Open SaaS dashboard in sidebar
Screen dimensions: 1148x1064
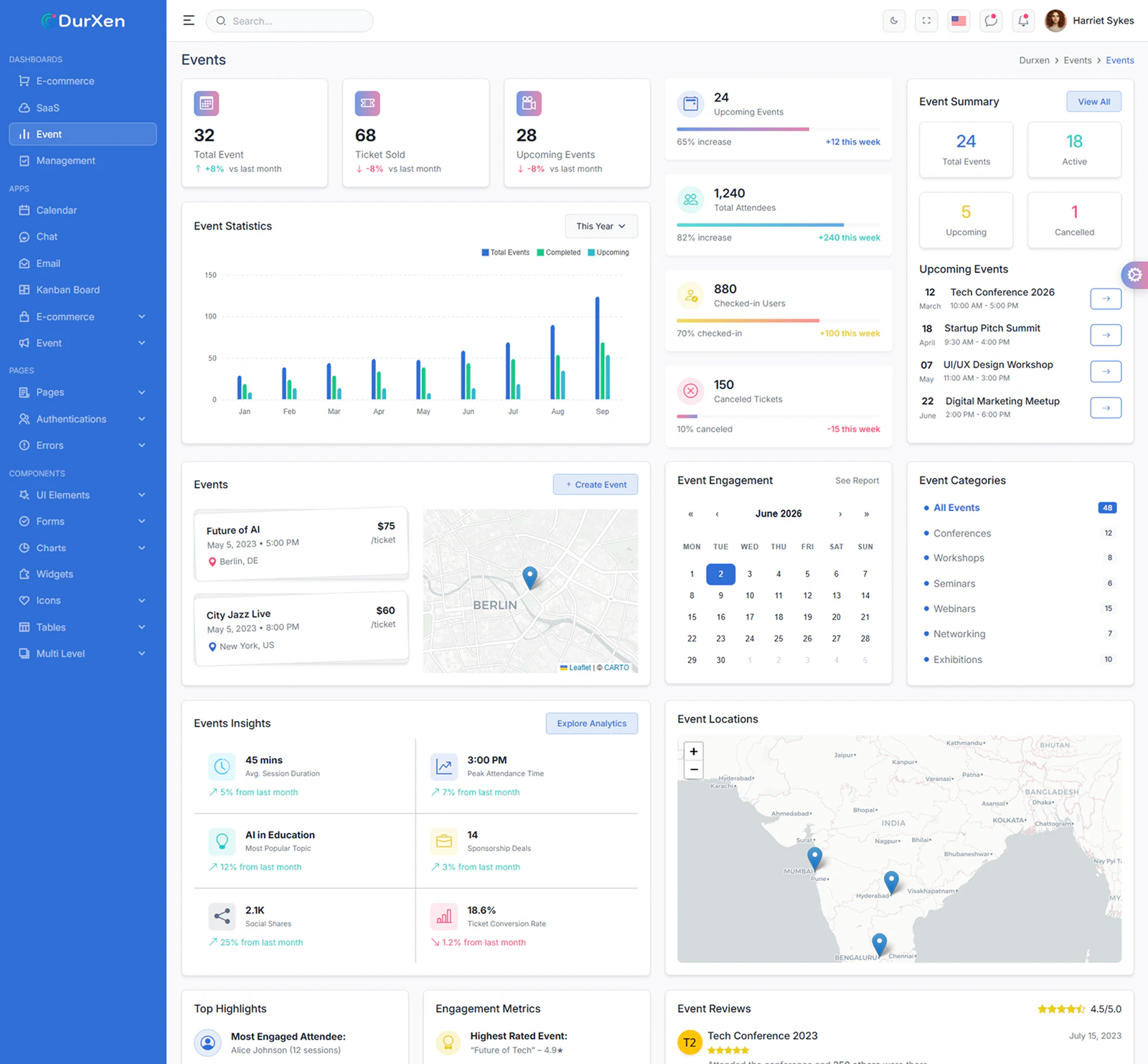[83, 108]
